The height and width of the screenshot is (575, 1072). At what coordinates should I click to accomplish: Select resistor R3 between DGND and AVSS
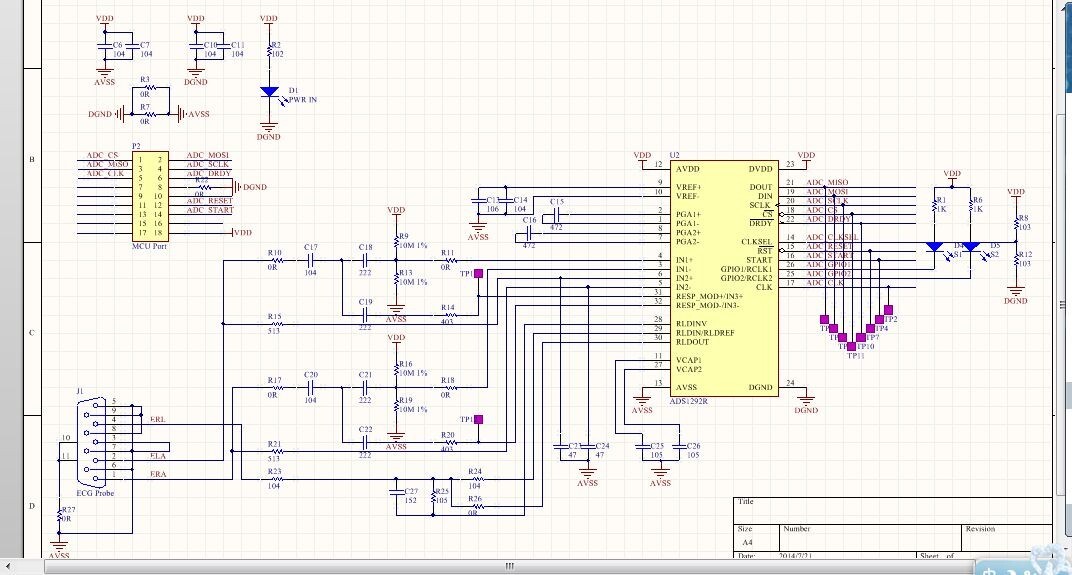(x=150, y=88)
